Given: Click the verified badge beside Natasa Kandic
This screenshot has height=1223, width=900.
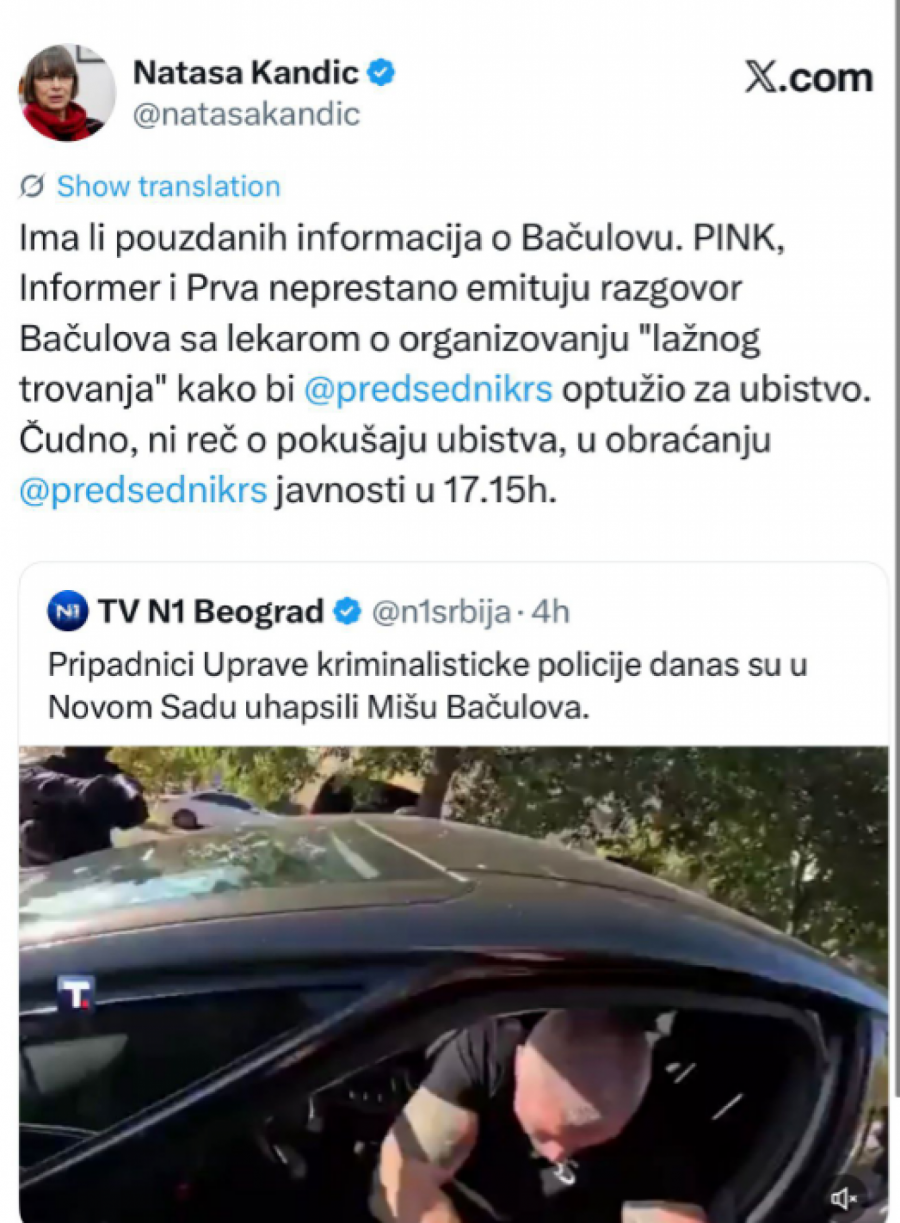Looking at the screenshot, I should click(383, 73).
